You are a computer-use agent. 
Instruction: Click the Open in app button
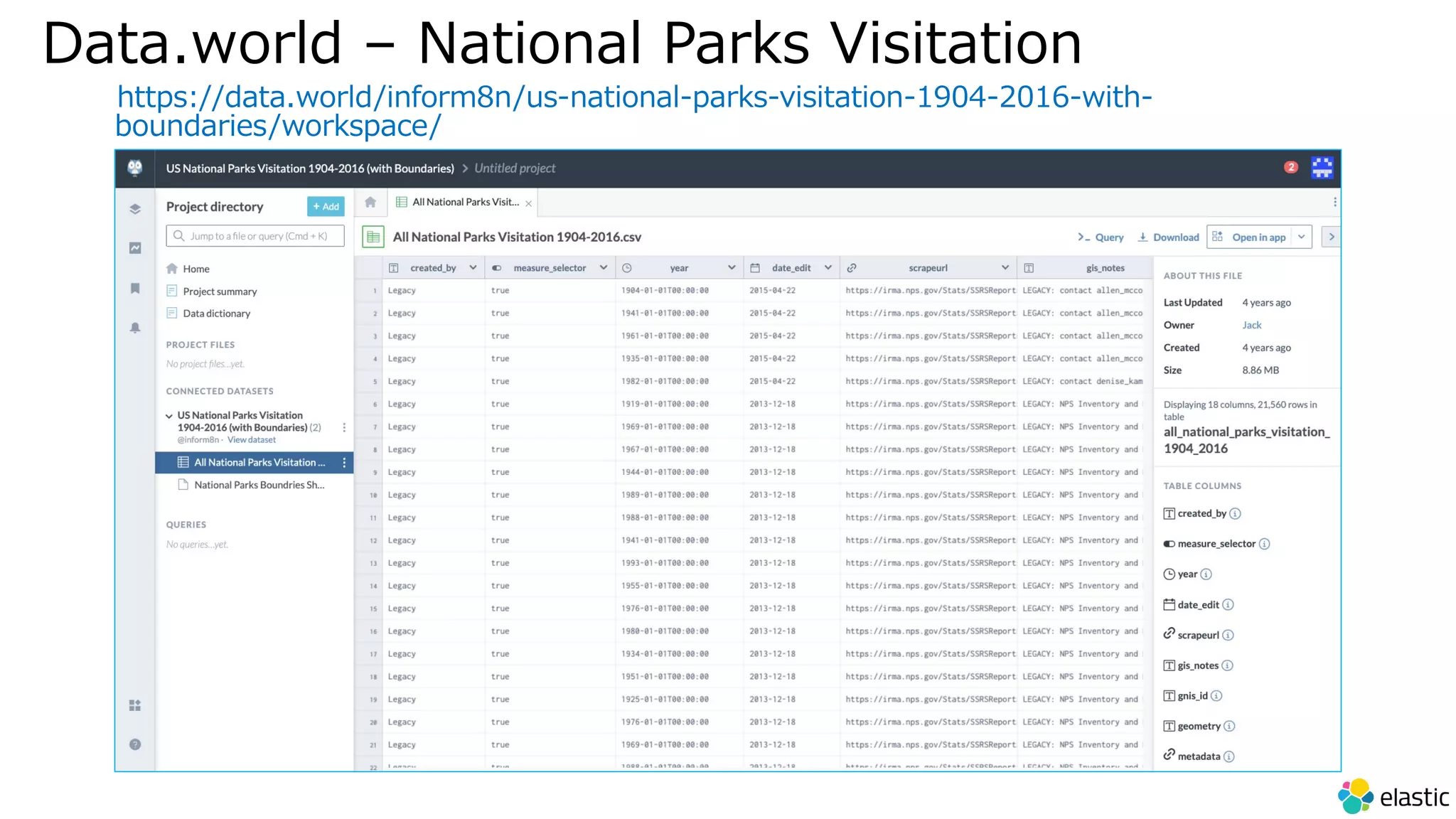pyautogui.click(x=1250, y=237)
